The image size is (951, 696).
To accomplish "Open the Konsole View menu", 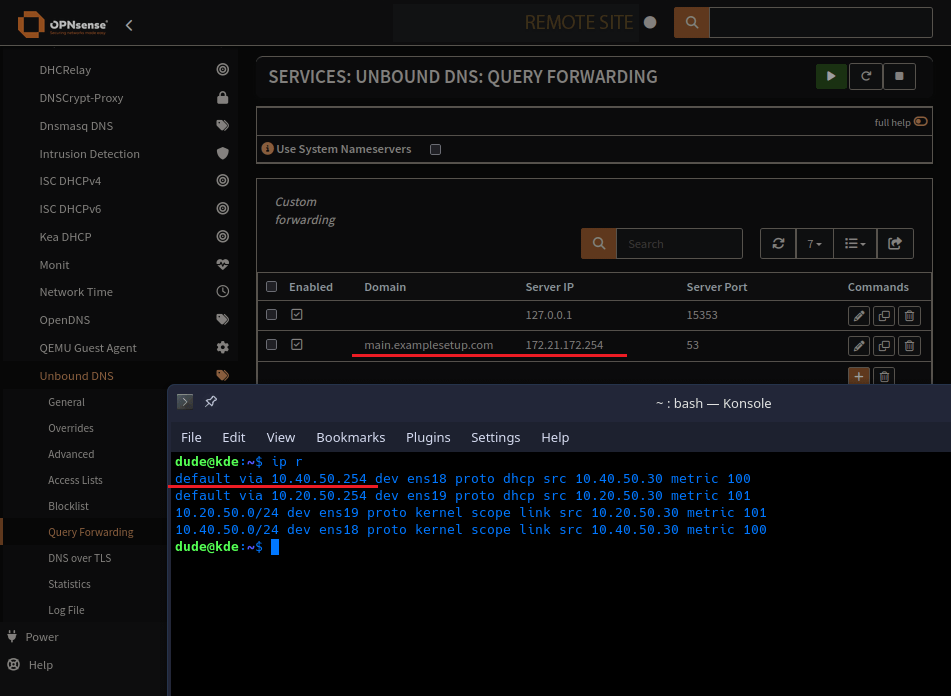I will [280, 437].
